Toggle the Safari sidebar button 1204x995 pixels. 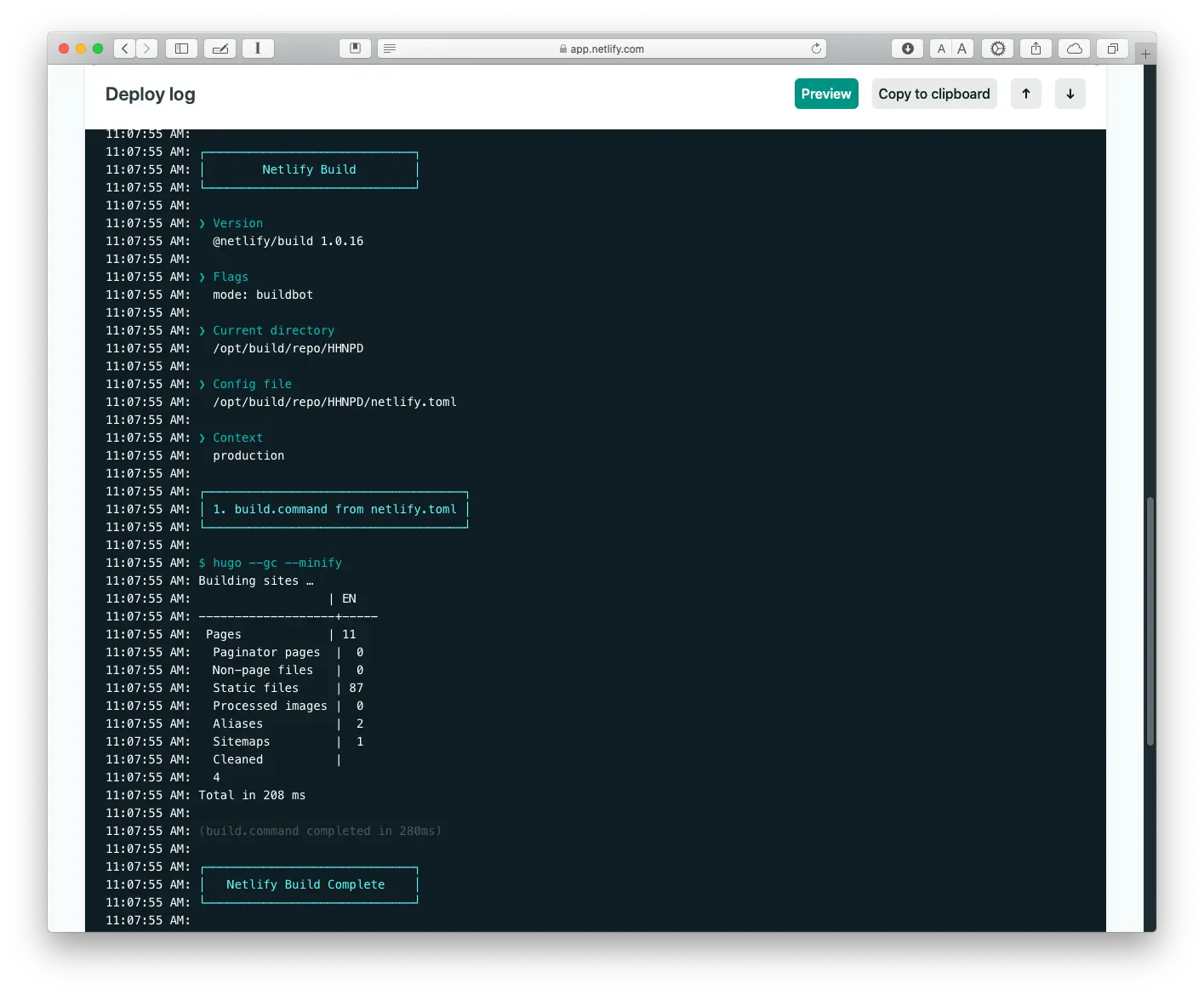click(x=181, y=49)
